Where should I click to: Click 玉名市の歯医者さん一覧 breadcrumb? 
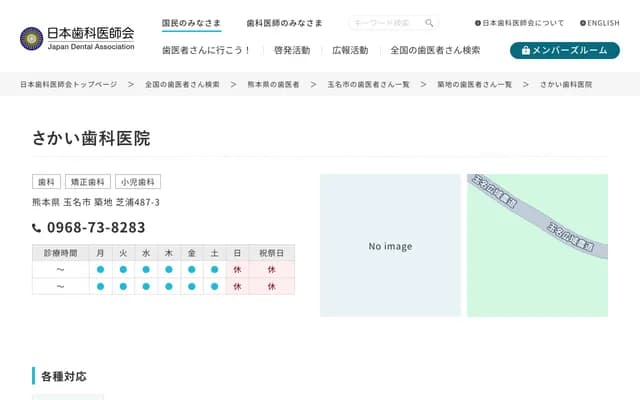click(x=368, y=85)
